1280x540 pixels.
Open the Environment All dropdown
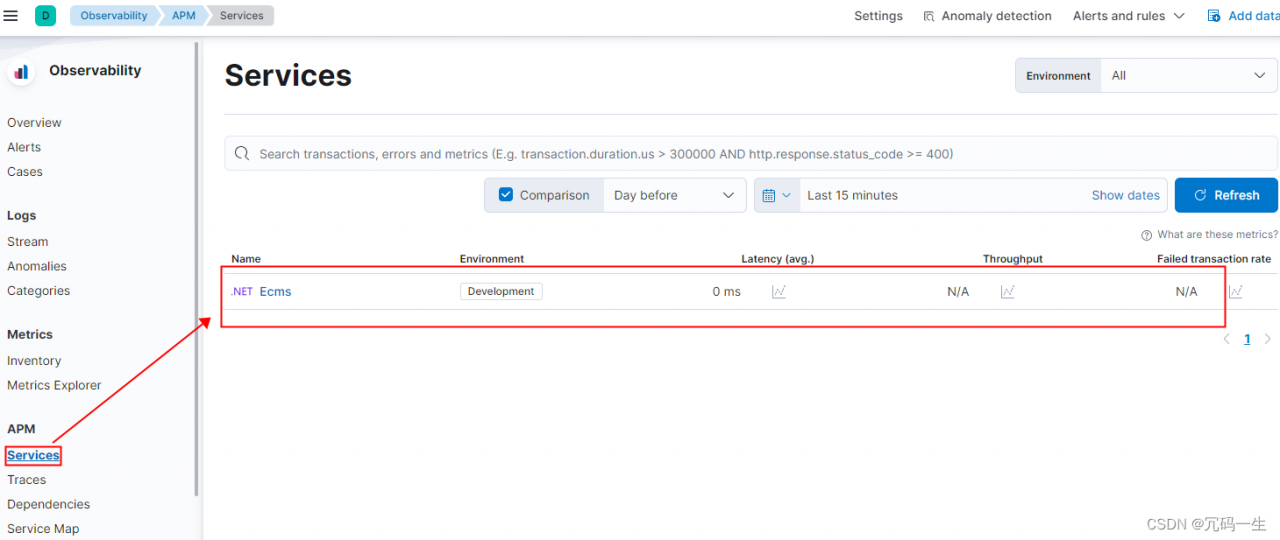coord(1188,75)
